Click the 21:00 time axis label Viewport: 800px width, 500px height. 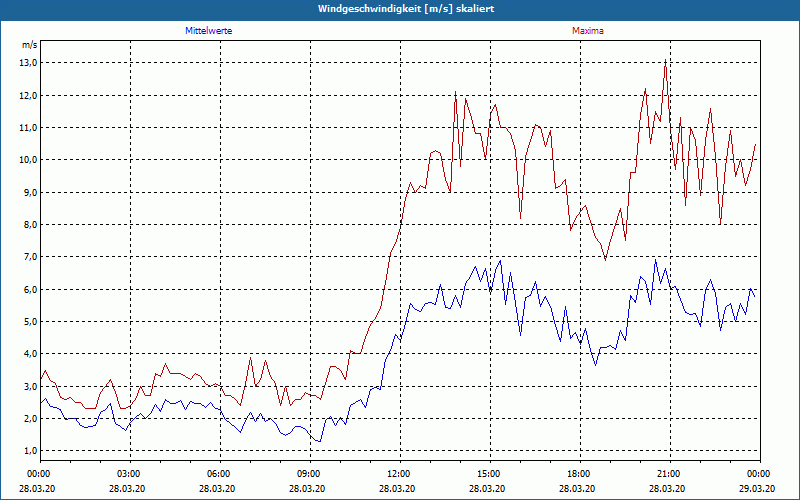point(670,474)
